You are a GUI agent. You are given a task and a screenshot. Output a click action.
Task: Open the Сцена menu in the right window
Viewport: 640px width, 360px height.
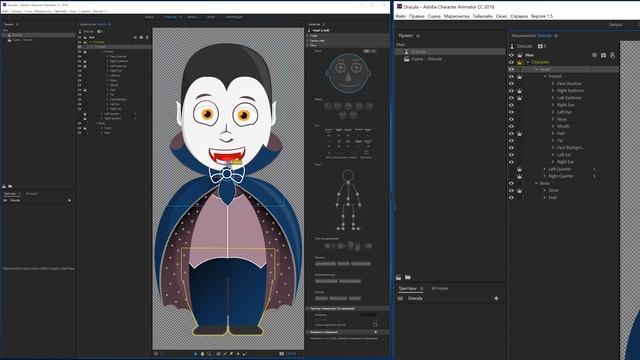pos(434,16)
